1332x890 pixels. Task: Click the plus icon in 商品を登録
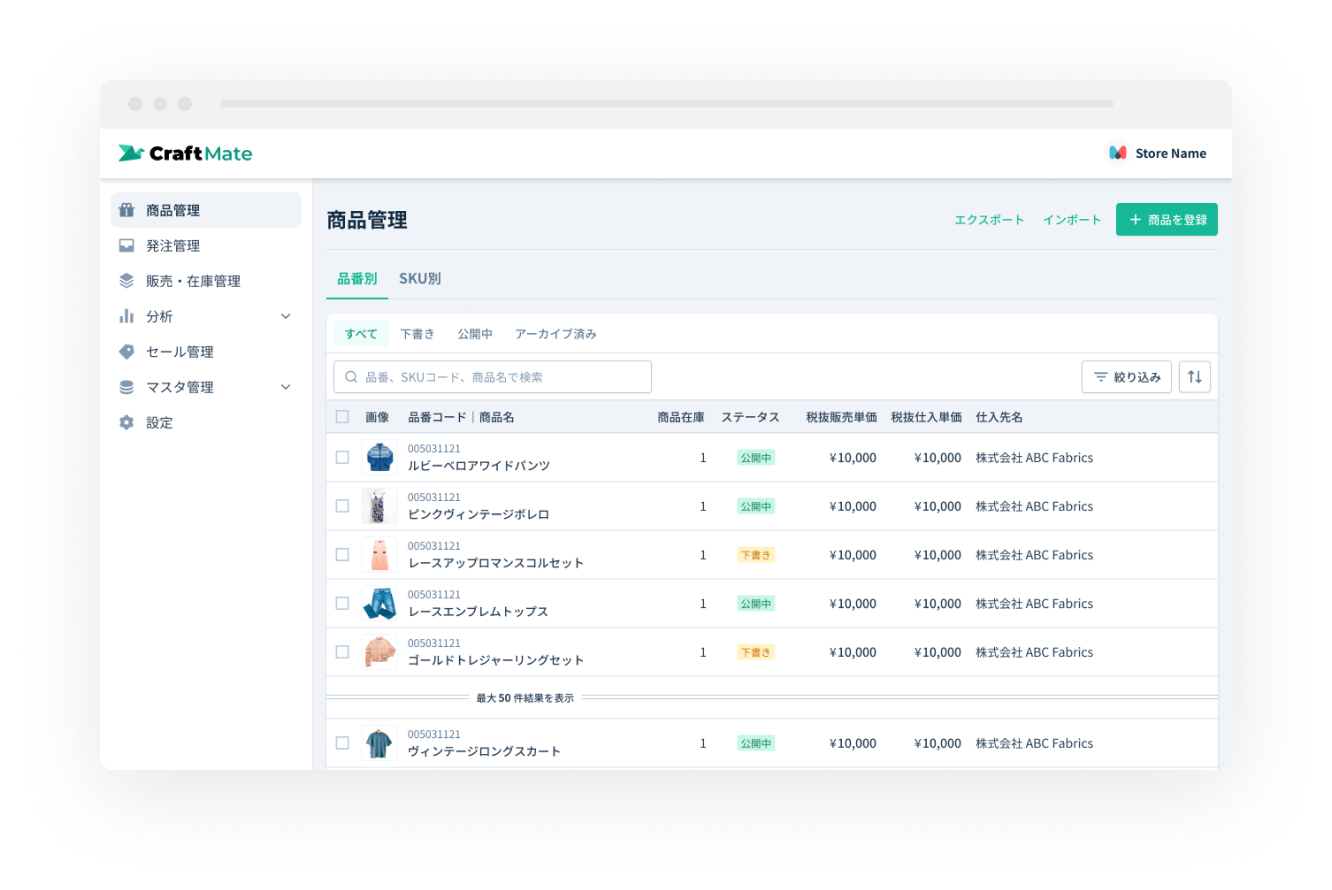[1135, 219]
